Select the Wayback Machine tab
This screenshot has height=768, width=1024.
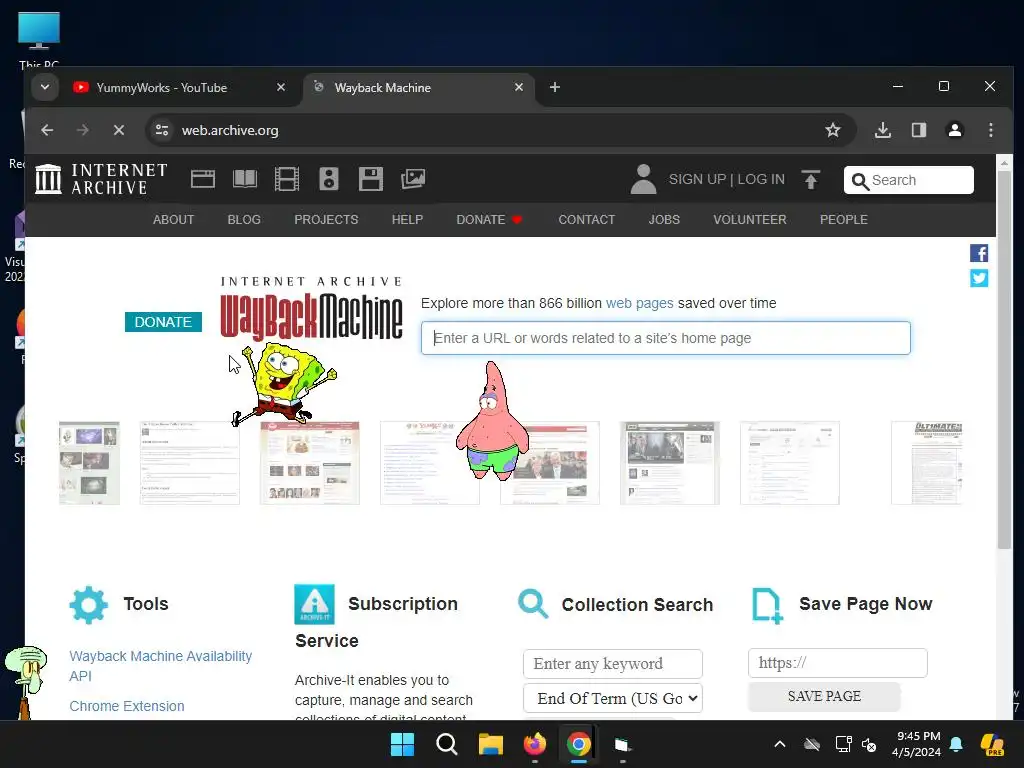pyautogui.click(x=418, y=88)
